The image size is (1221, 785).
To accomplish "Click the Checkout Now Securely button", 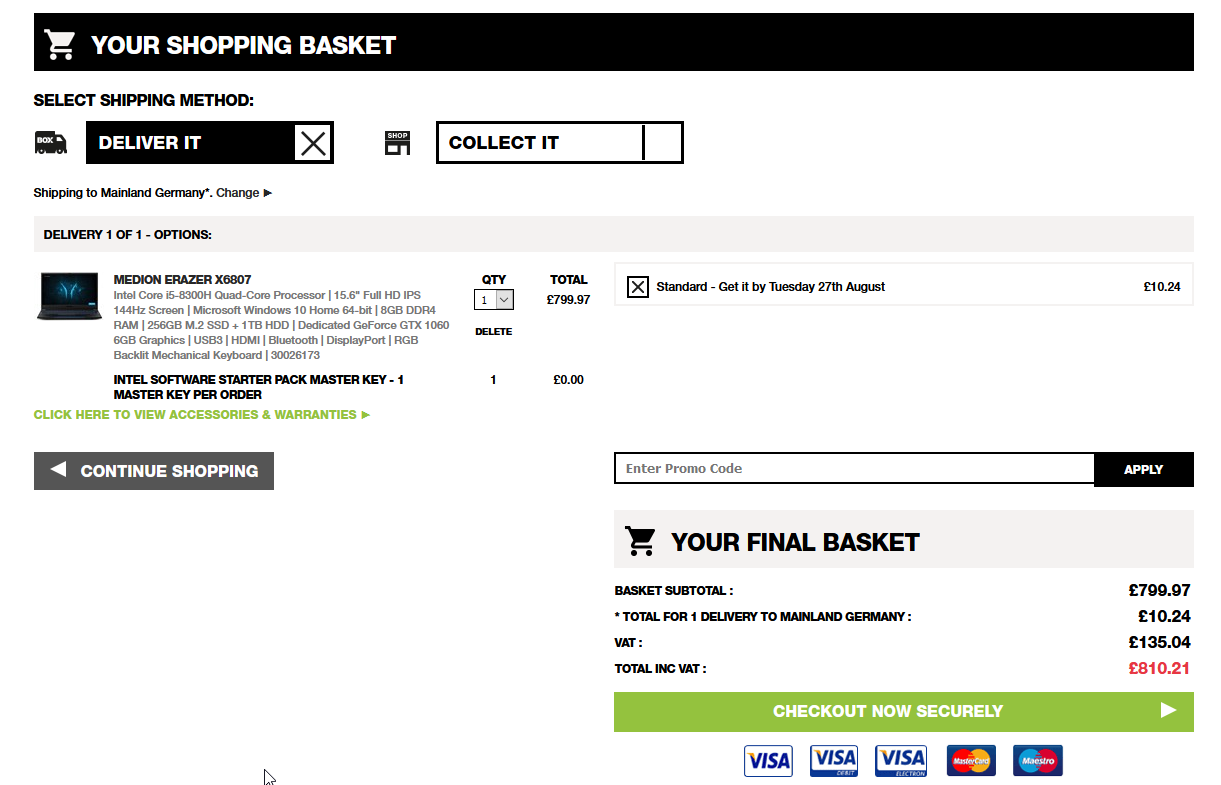I will pyautogui.click(x=904, y=712).
